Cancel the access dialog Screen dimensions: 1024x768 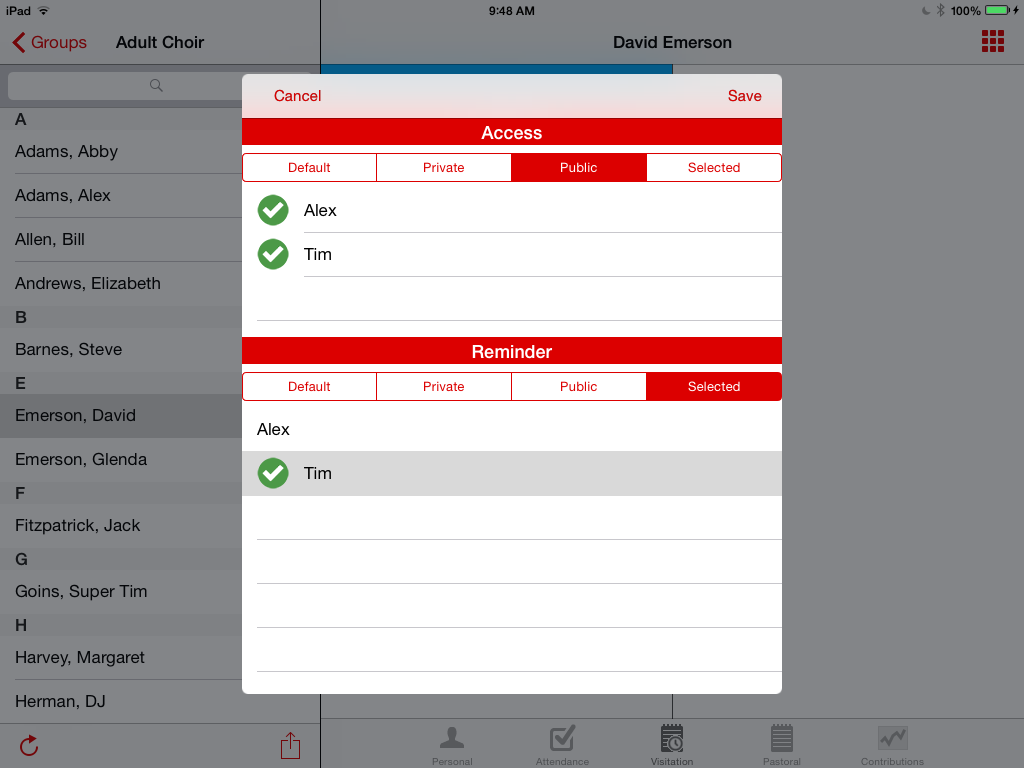pos(298,96)
